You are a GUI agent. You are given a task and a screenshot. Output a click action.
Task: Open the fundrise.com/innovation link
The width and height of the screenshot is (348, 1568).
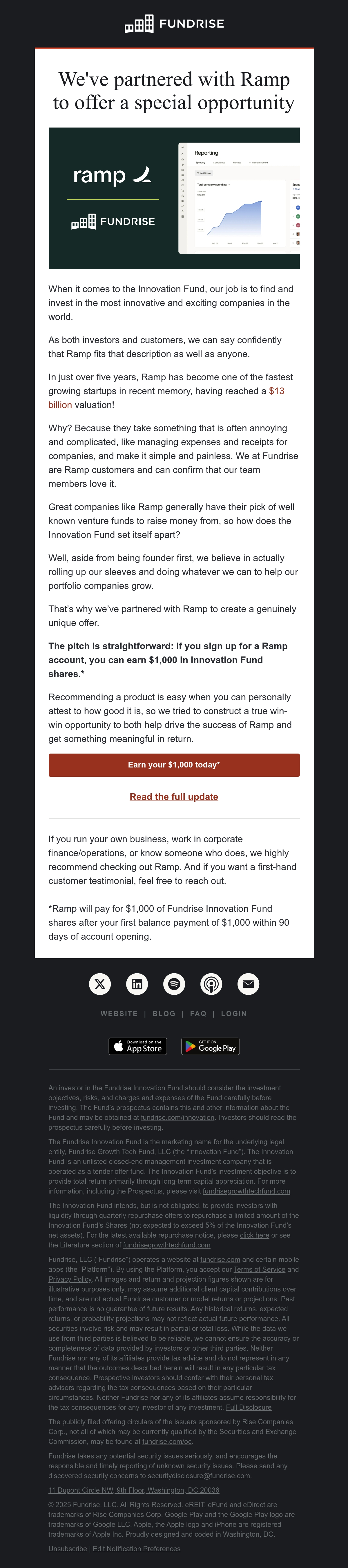[177, 1118]
